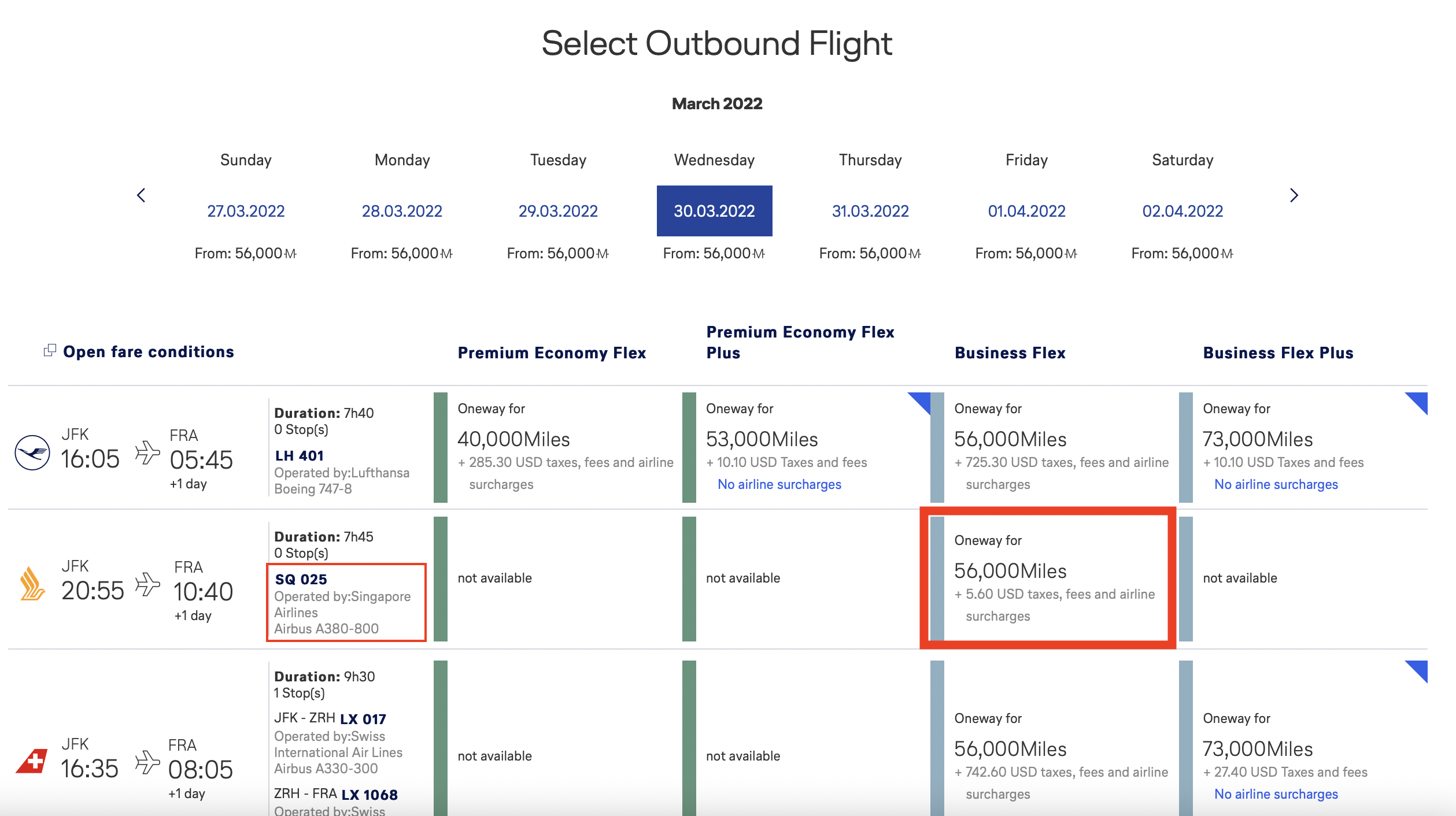The height and width of the screenshot is (816, 1456).
Task: Go to next week with right chevron
Action: pyautogui.click(x=1294, y=195)
